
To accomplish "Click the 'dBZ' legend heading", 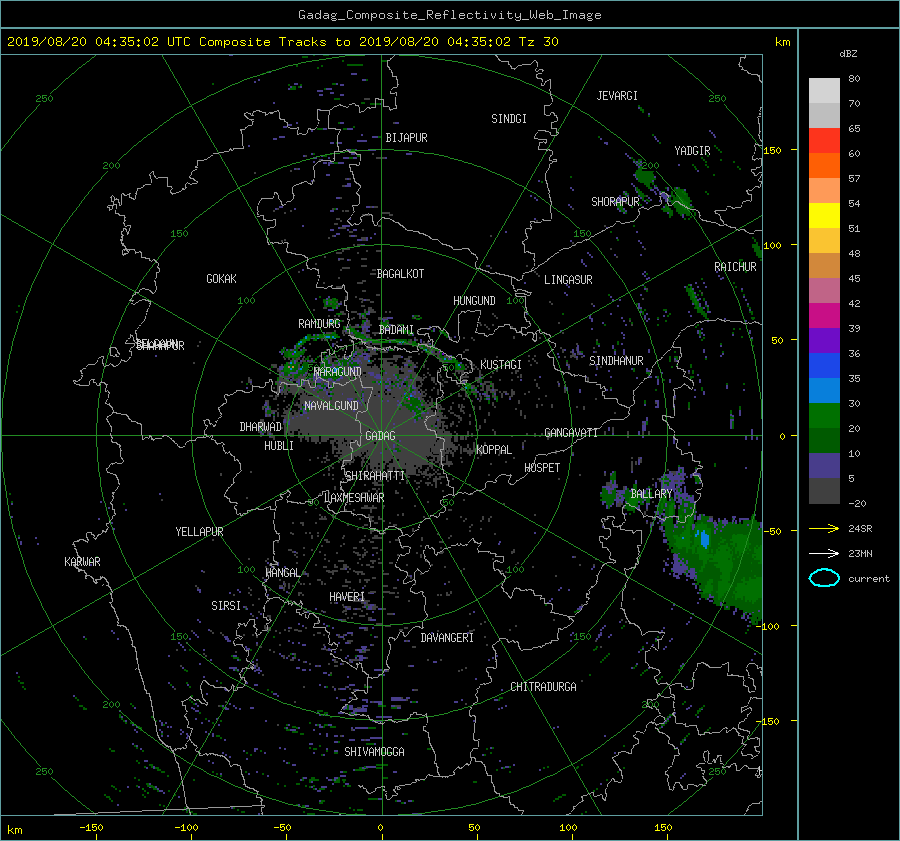I will point(848,54).
